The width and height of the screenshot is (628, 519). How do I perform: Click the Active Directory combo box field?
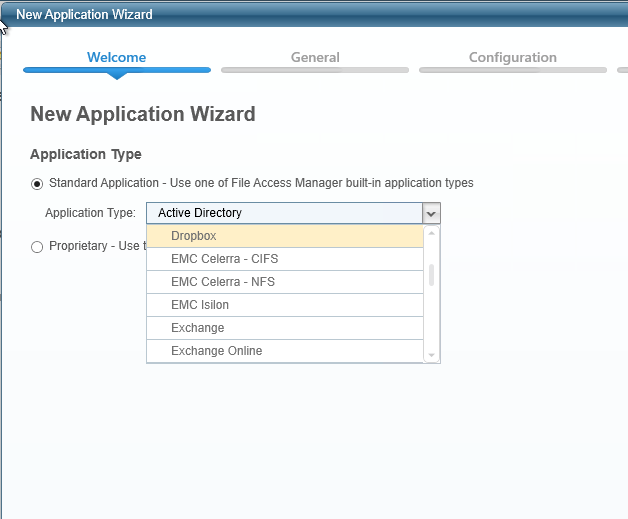pos(284,213)
